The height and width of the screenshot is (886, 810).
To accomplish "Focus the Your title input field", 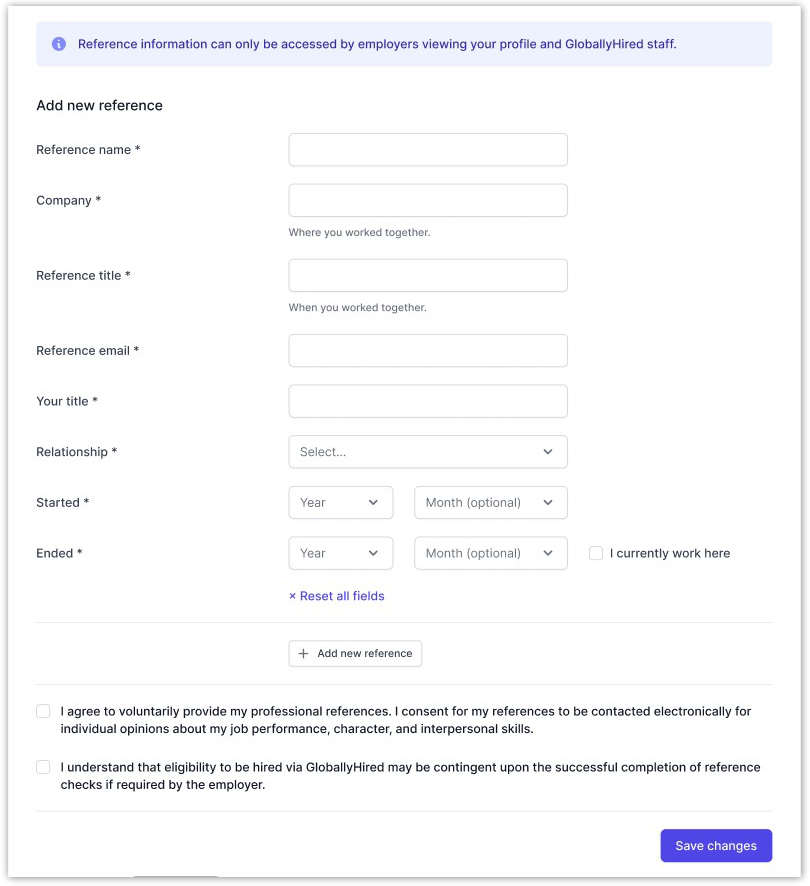I will point(427,401).
